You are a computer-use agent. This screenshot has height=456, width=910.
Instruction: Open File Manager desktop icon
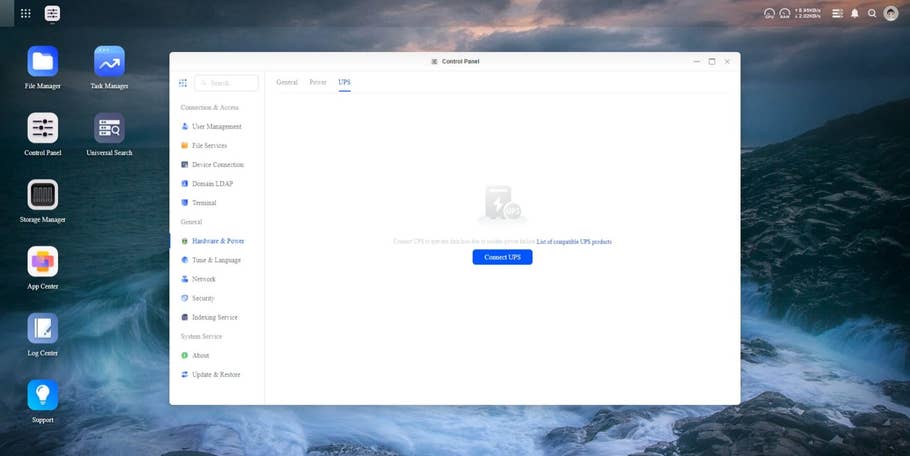(42, 62)
